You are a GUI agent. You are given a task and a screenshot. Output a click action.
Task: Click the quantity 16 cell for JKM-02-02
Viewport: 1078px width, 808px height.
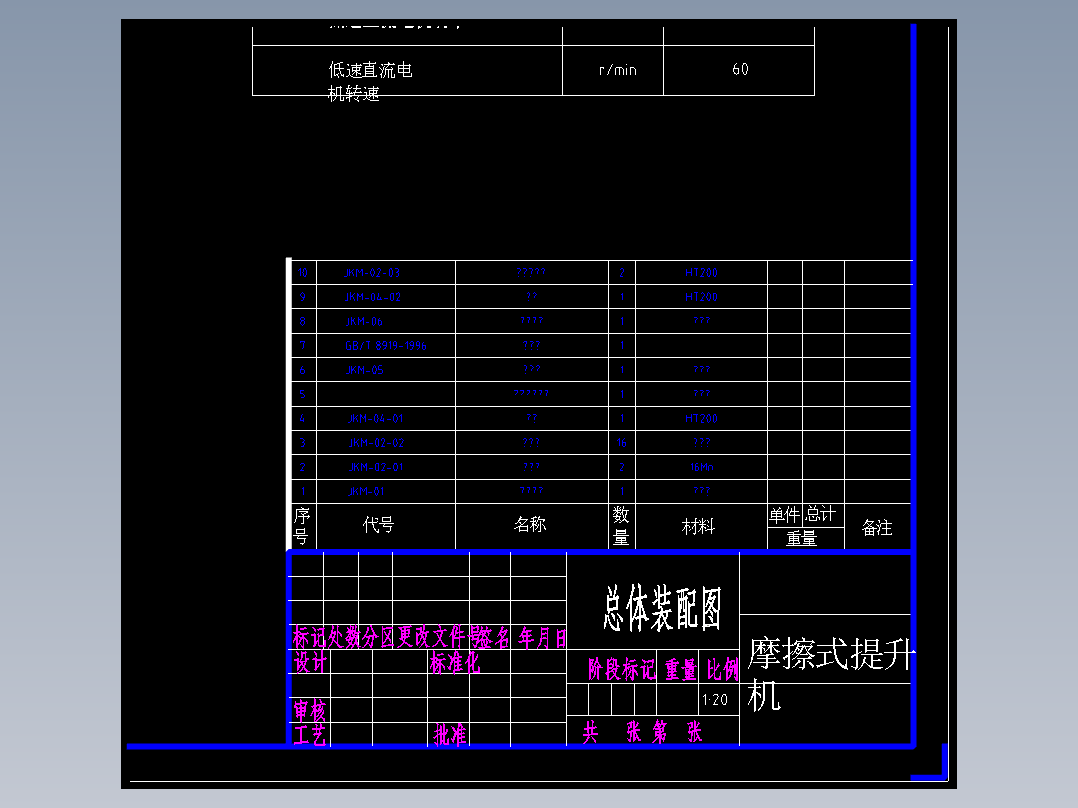(621, 442)
